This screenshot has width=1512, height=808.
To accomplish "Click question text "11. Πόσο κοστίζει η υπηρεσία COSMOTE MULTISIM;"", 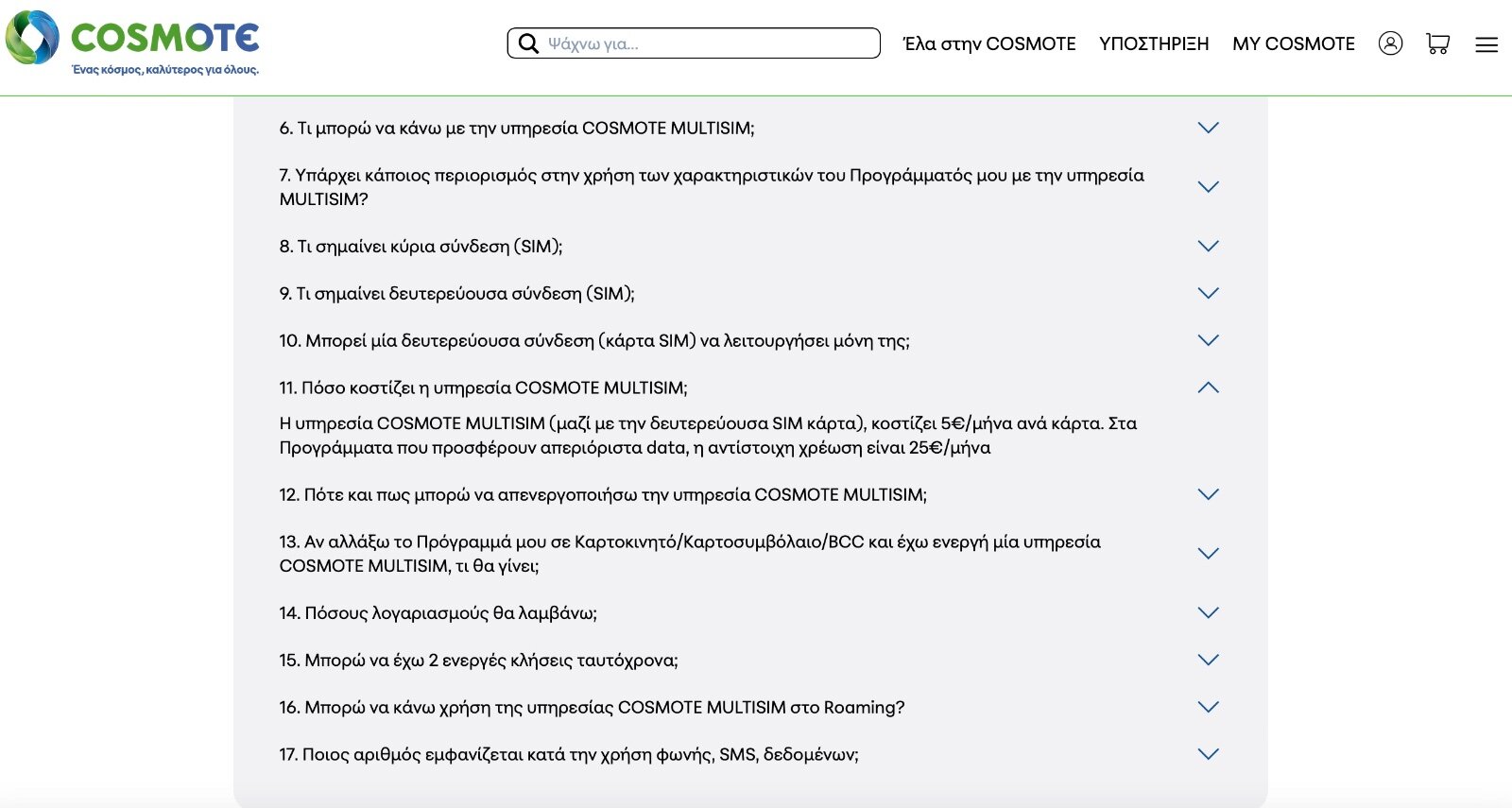I will (483, 388).
